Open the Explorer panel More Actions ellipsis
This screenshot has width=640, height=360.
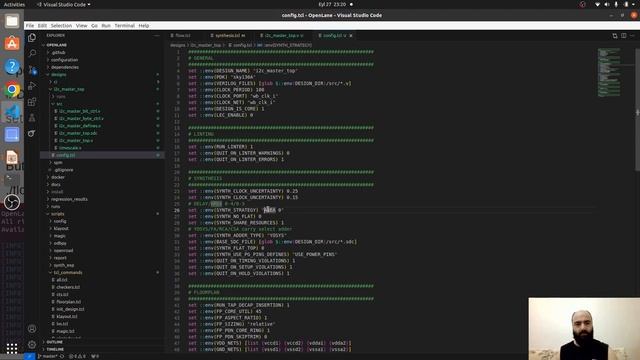coord(157,36)
